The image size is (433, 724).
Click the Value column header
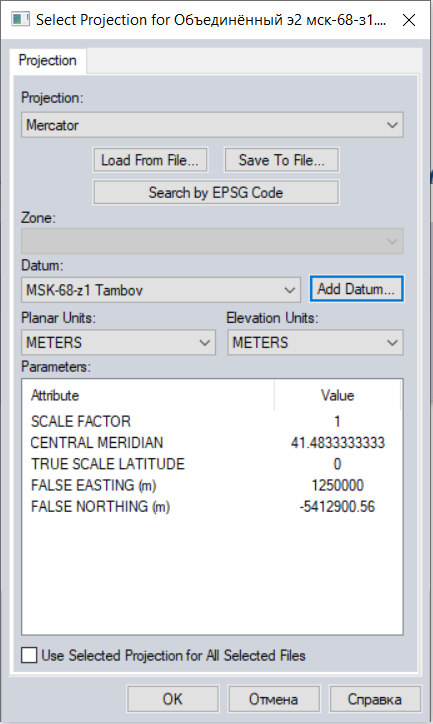click(x=337, y=395)
